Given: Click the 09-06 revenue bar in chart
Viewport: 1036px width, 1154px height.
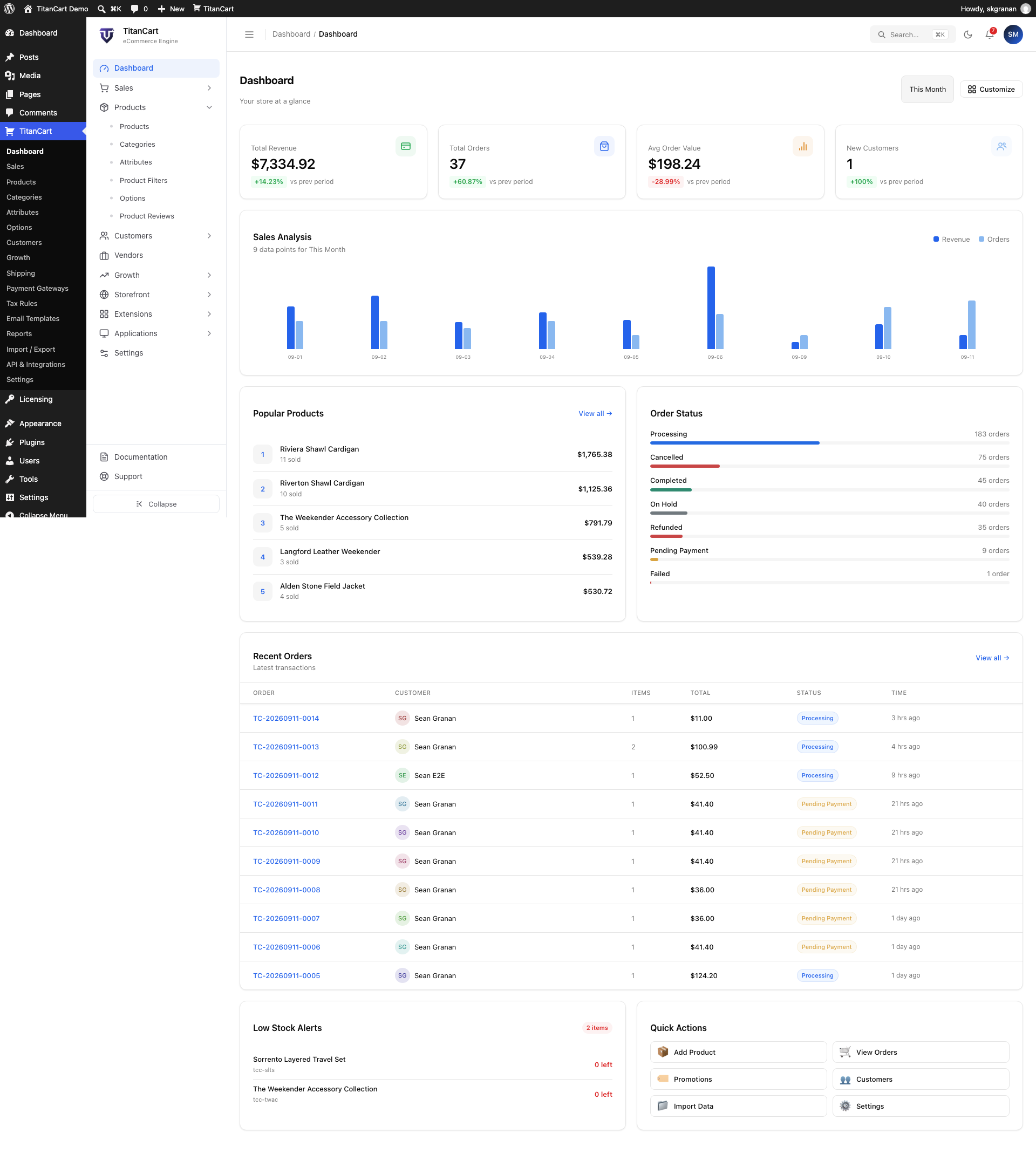Looking at the screenshot, I should [x=711, y=308].
